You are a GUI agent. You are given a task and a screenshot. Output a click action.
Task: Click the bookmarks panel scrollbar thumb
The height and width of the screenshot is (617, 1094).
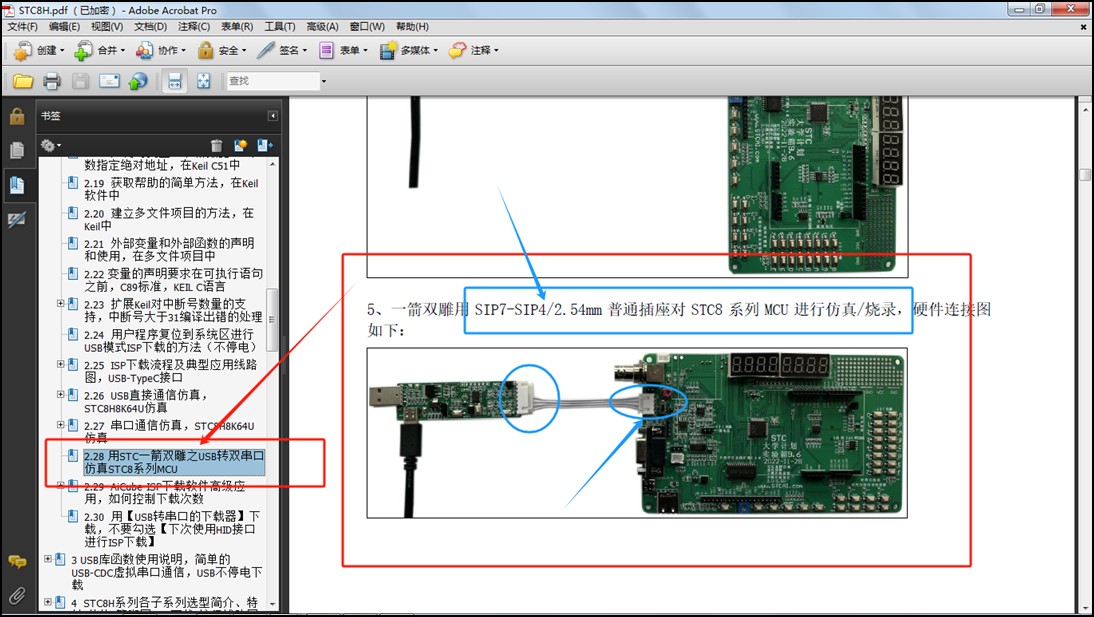(x=272, y=318)
